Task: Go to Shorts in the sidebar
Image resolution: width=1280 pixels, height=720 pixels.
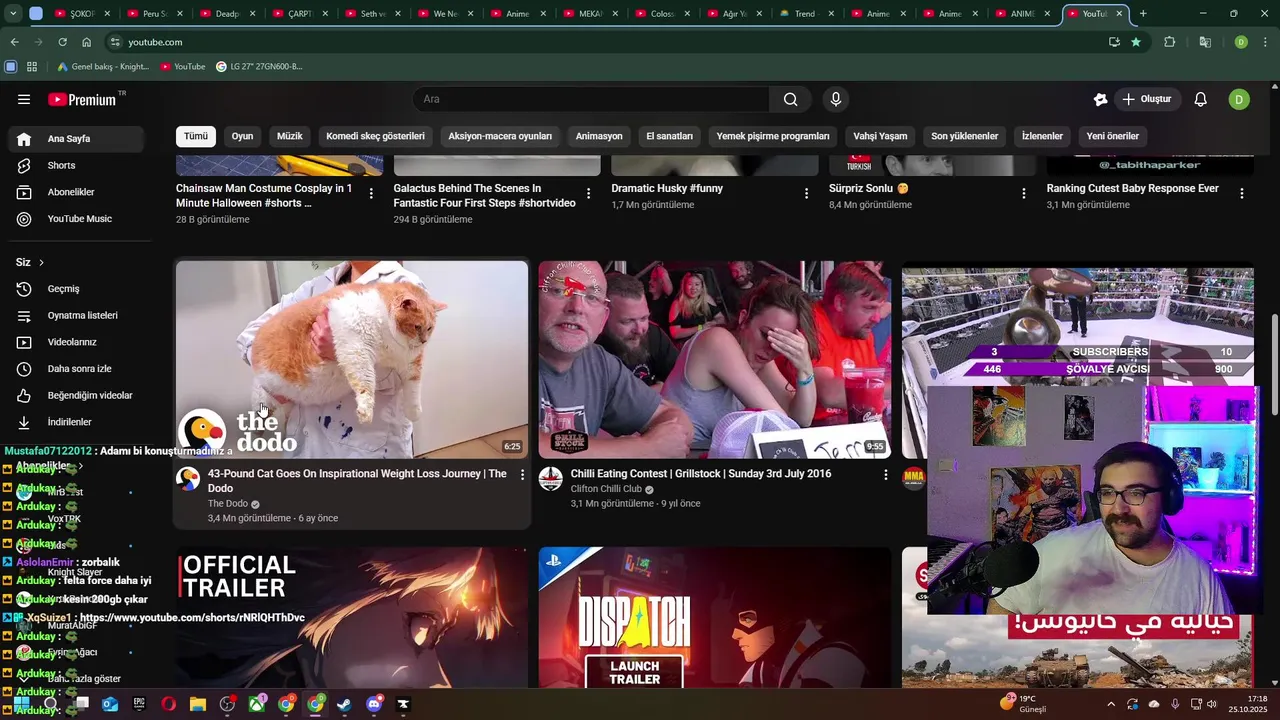Action: click(x=76, y=165)
